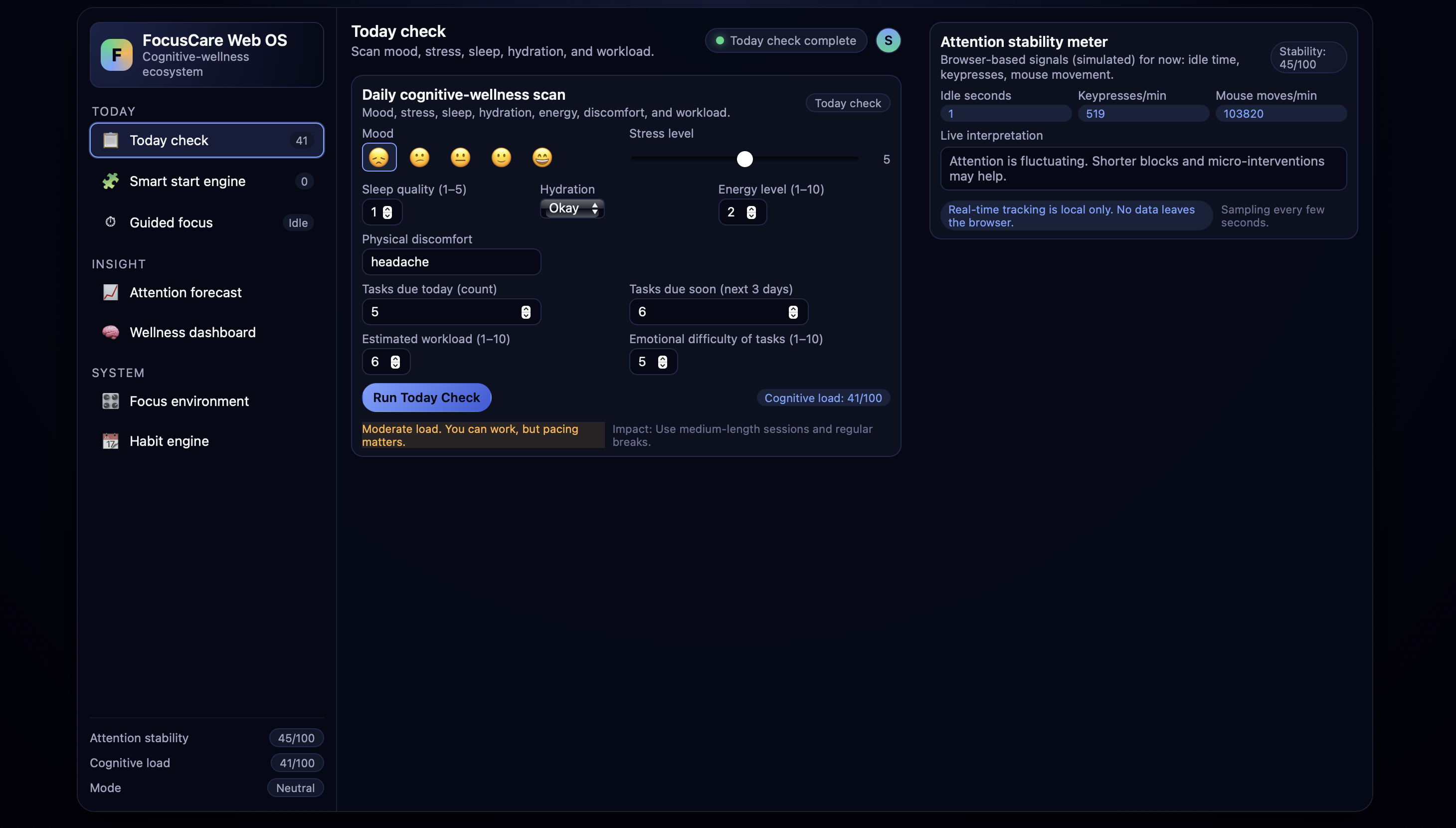Screen dimensions: 1456x828
Task: Click the chart icon for Attention forecast
Action: [110, 292]
